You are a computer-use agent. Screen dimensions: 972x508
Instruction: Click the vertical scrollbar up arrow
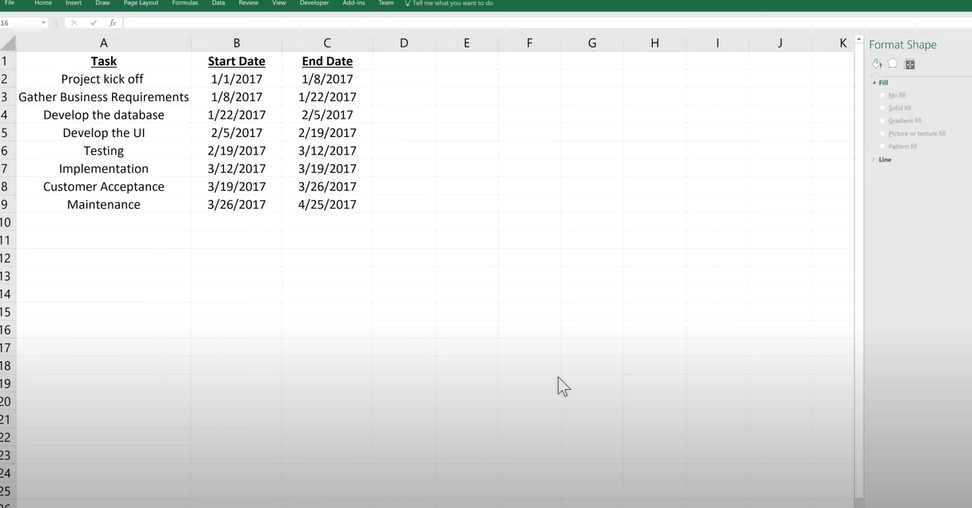point(859,40)
